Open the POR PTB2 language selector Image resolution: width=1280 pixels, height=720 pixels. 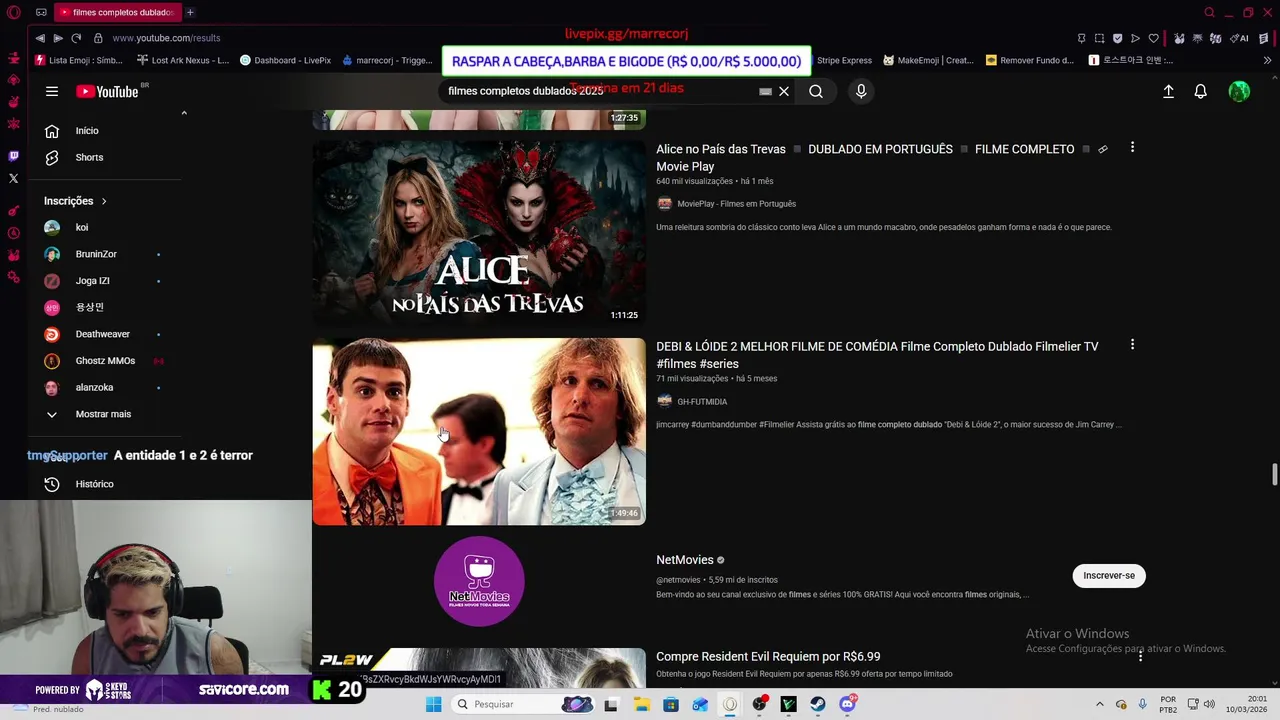(1168, 704)
